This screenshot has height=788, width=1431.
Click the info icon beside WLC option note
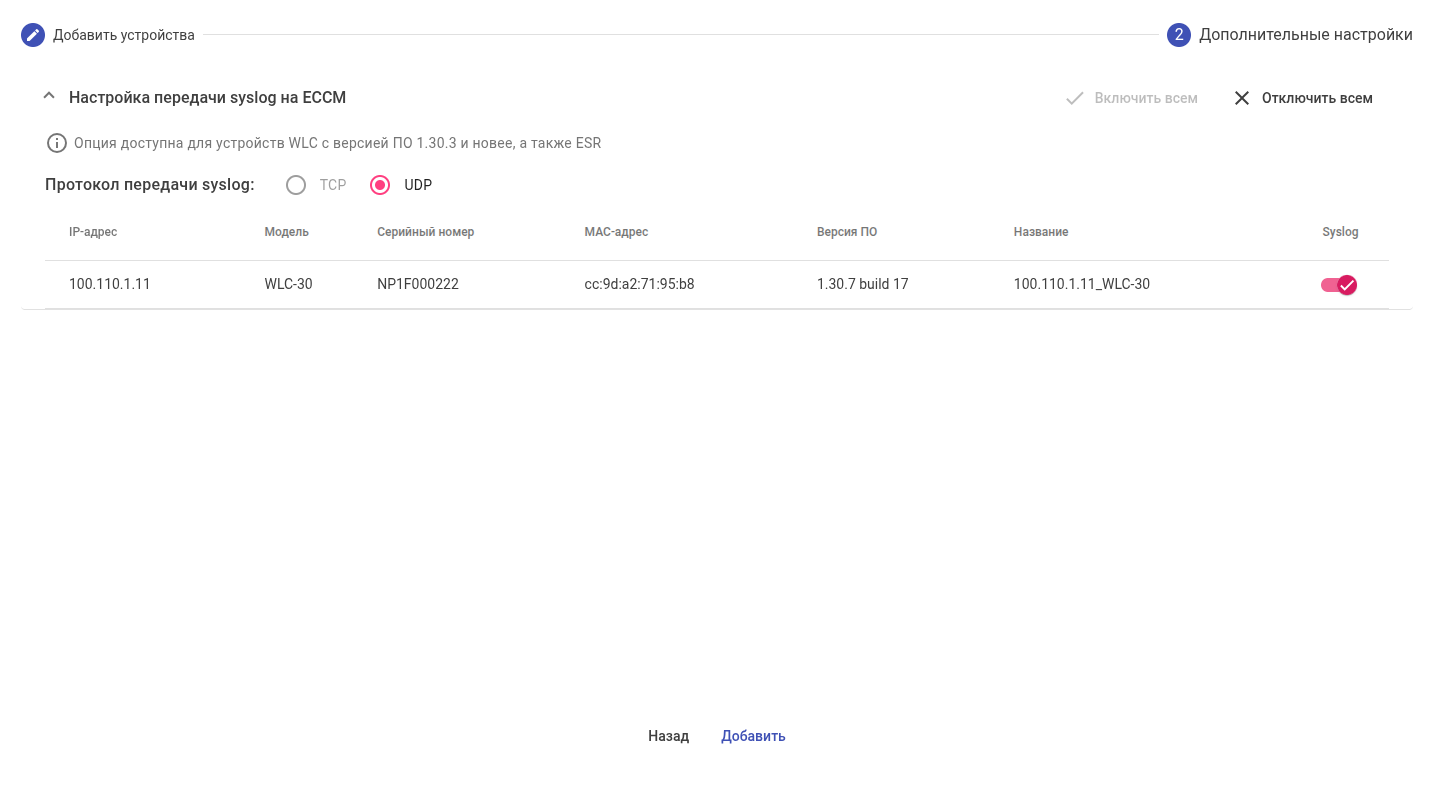57,143
